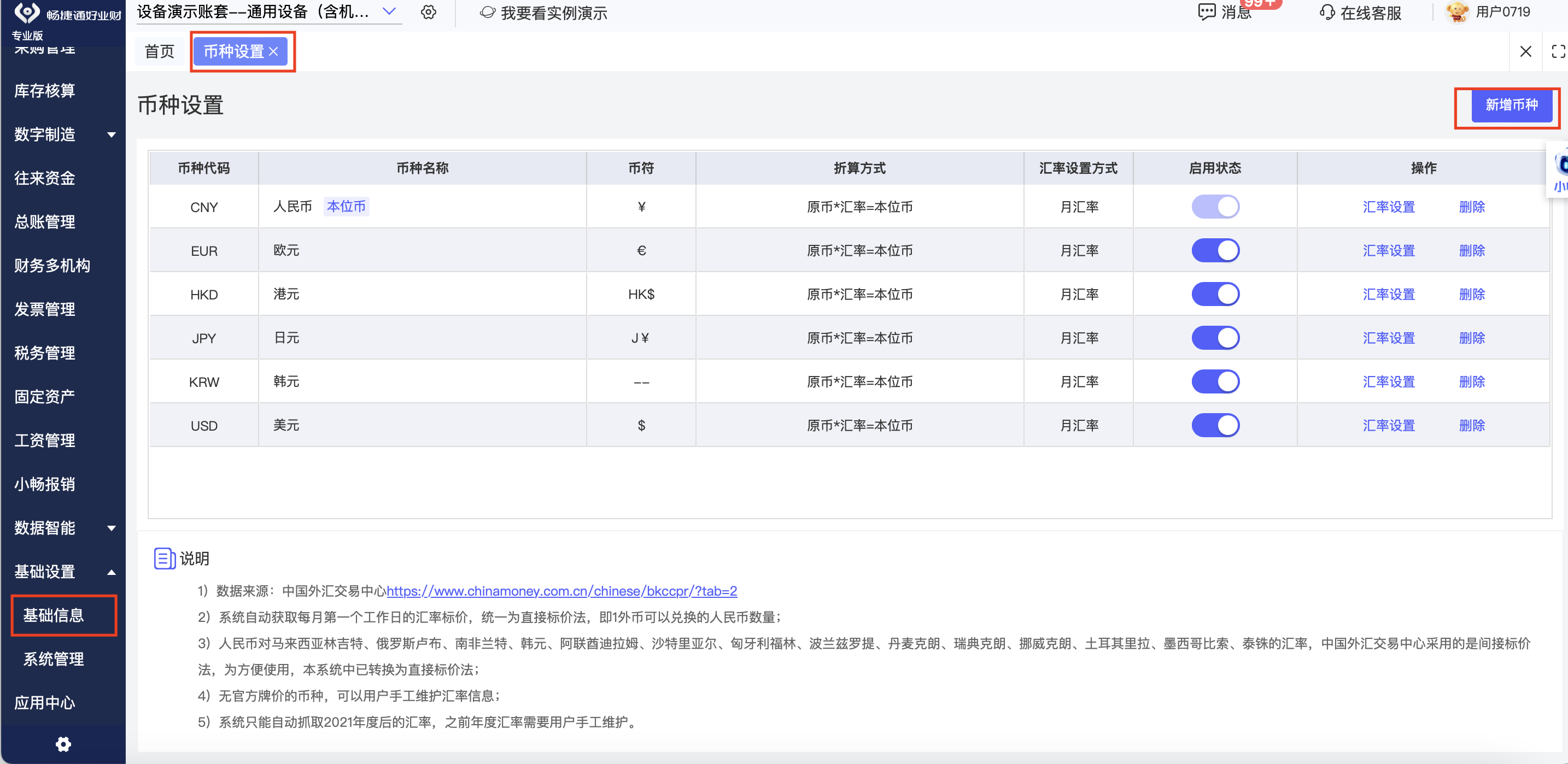The height and width of the screenshot is (764, 1568).
Task: Switch to the 首页 tab
Action: click(160, 52)
